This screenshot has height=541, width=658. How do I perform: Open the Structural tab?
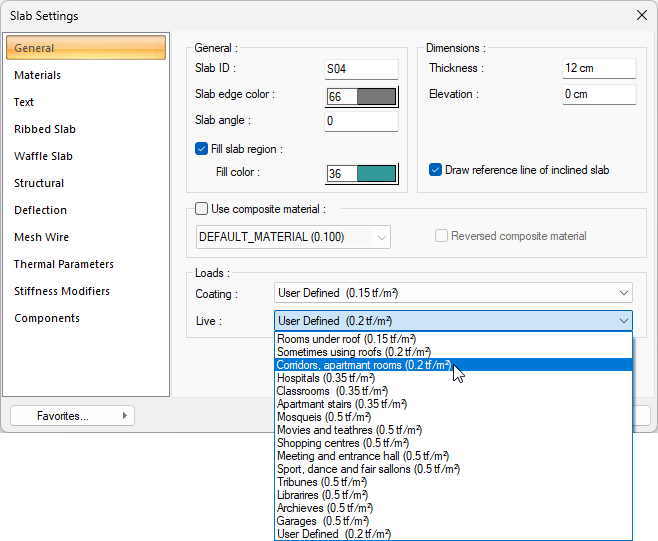(39, 183)
